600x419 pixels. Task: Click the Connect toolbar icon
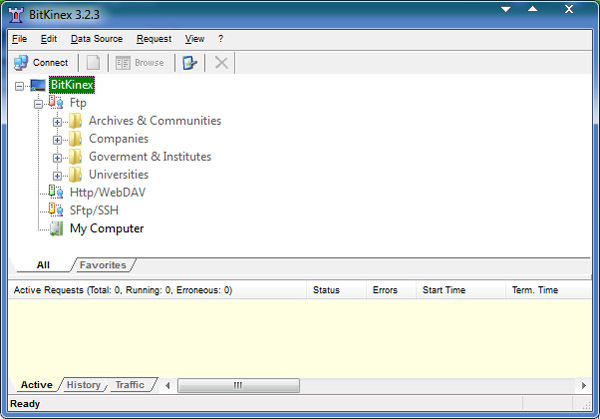pyautogui.click(x=21, y=63)
